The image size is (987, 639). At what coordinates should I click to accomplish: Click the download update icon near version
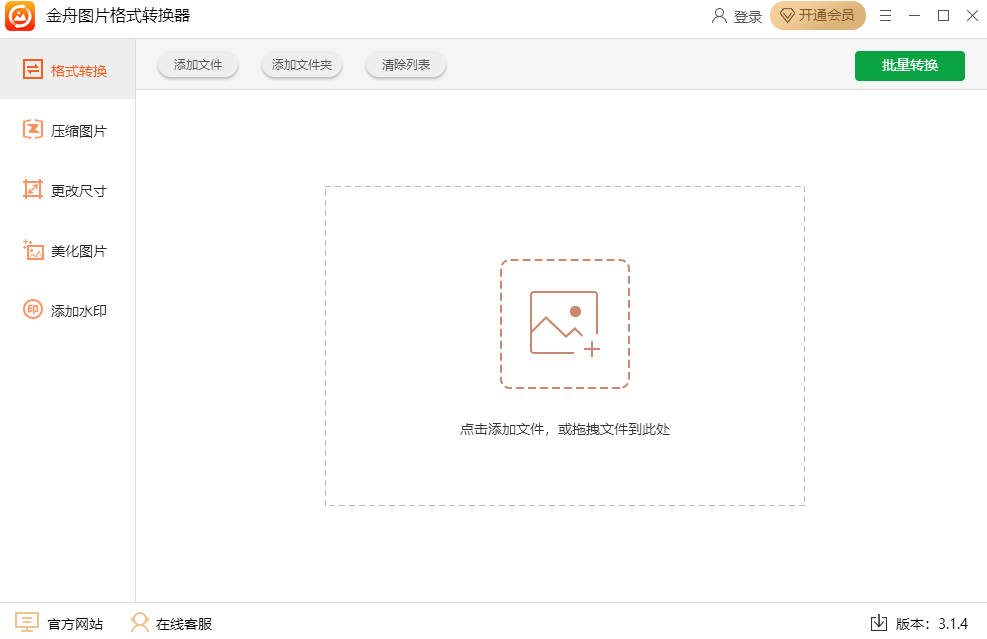coord(878,623)
